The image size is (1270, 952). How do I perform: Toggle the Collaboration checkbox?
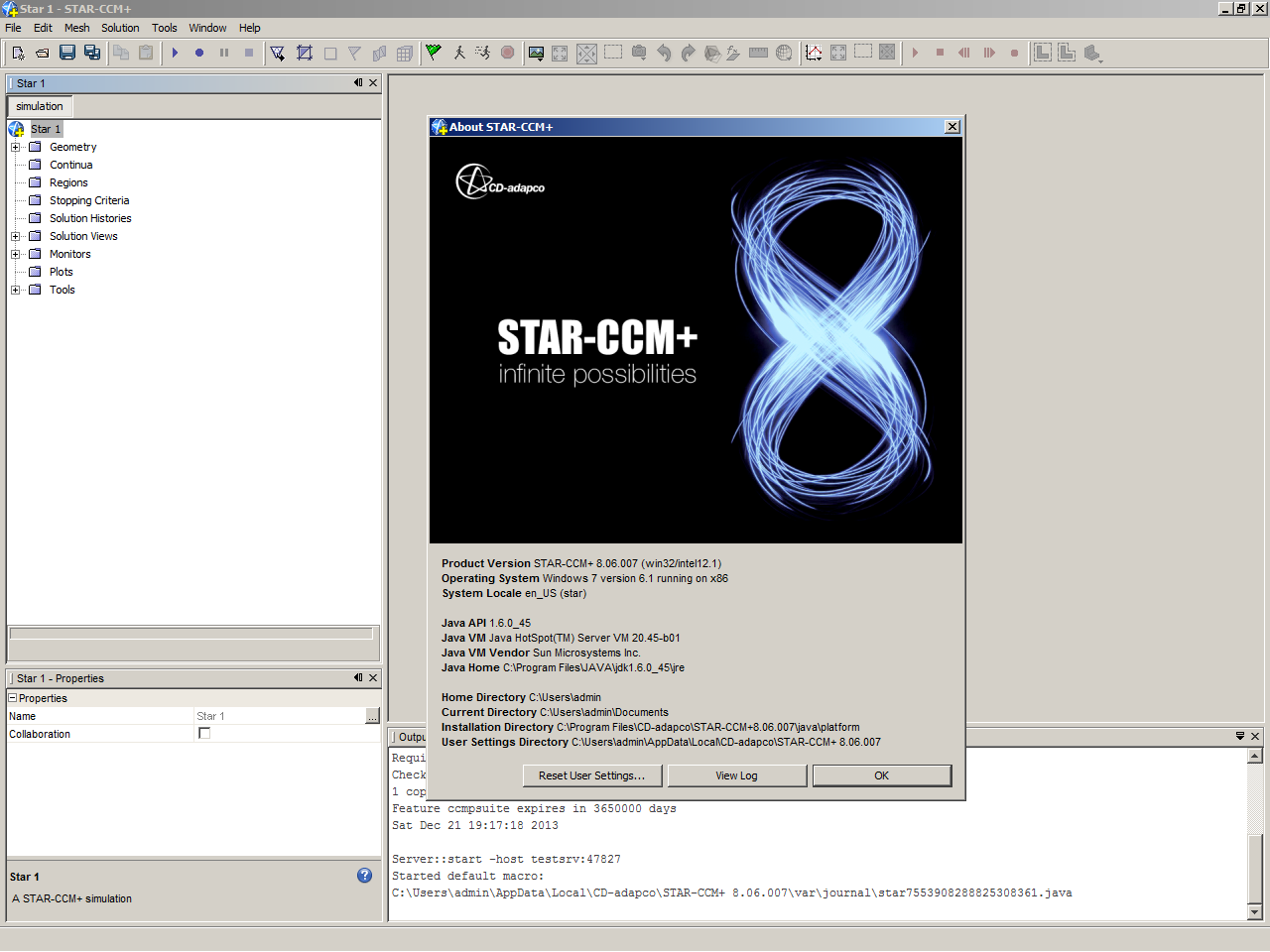tap(204, 733)
